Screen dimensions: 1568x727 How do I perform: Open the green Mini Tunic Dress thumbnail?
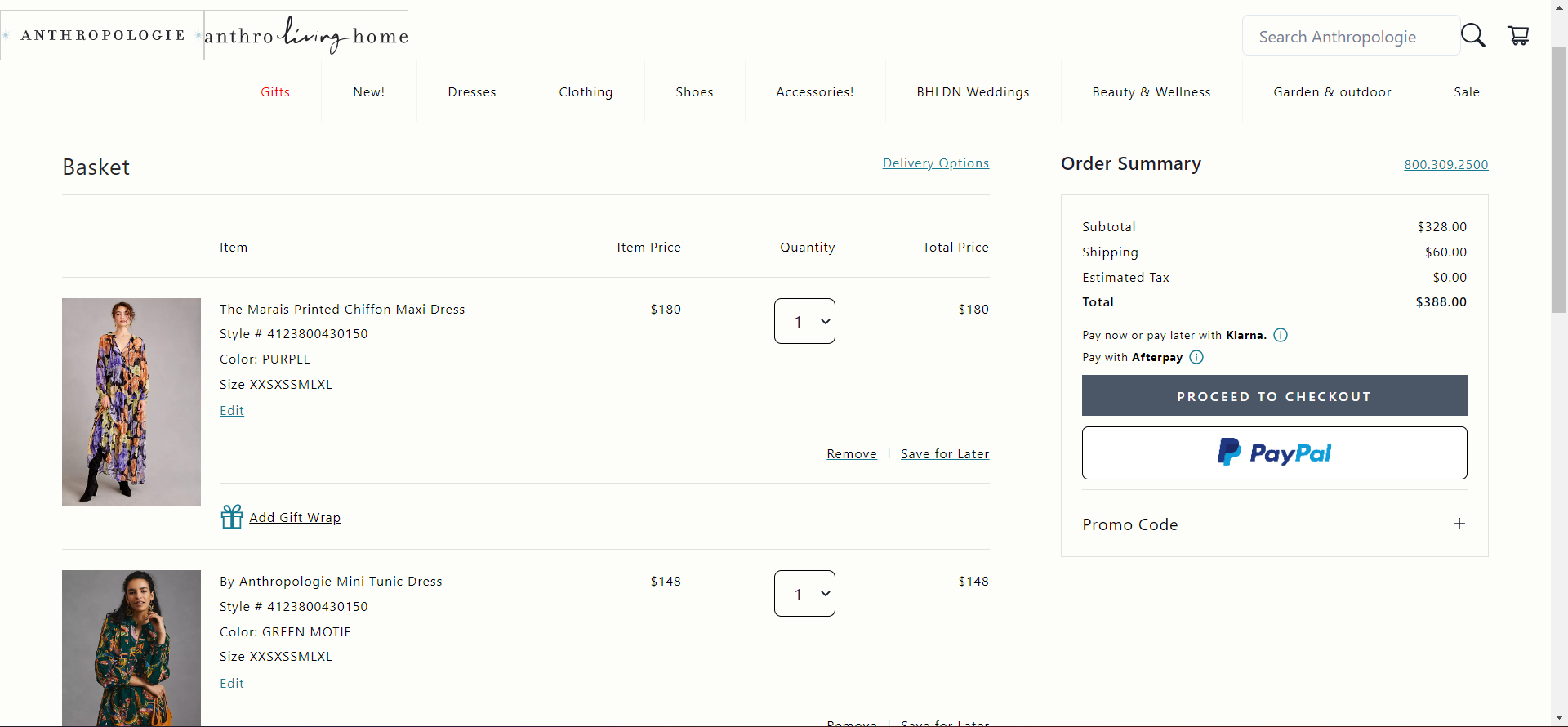click(131, 648)
